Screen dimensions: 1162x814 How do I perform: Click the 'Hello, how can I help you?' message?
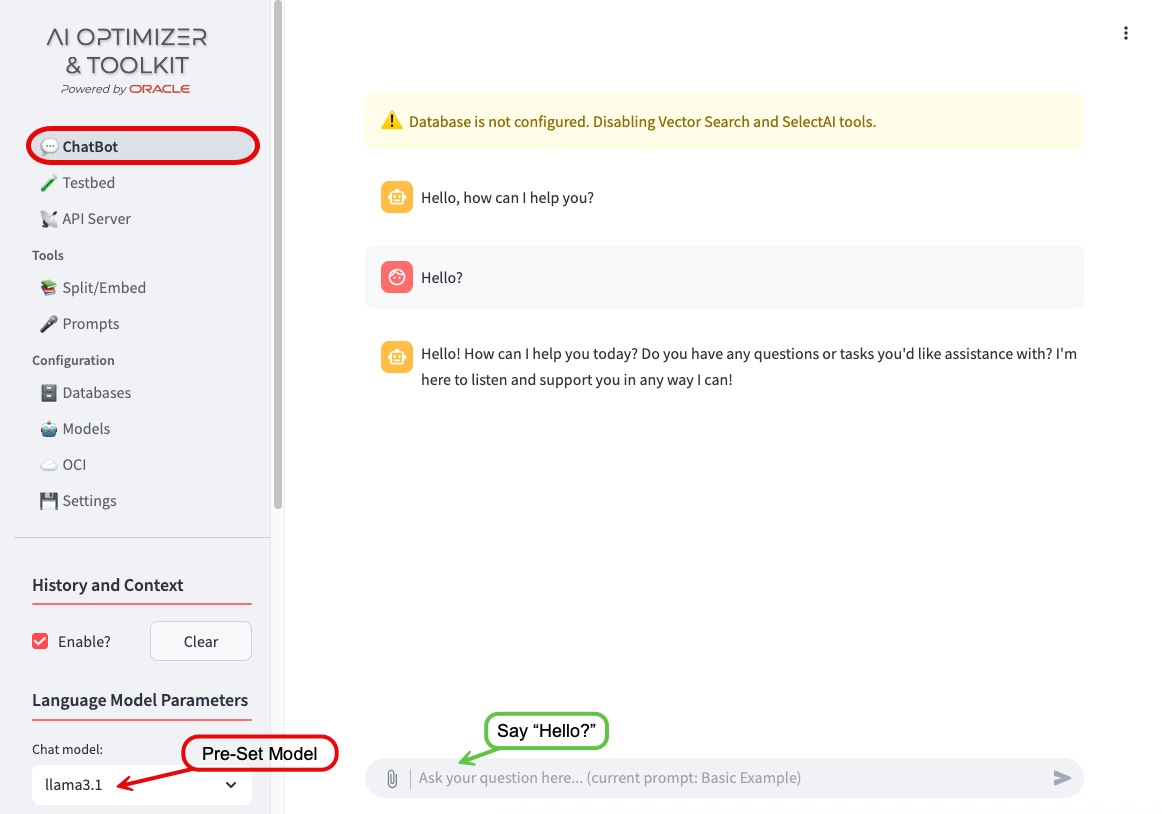pyautogui.click(x=508, y=198)
